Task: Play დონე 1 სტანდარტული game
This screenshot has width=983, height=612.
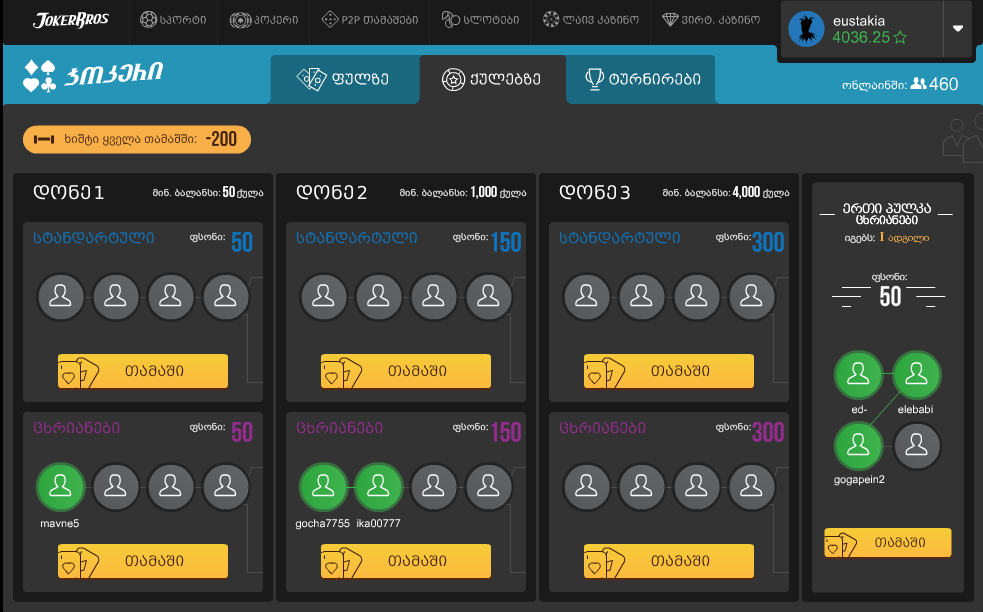Action: point(143,371)
